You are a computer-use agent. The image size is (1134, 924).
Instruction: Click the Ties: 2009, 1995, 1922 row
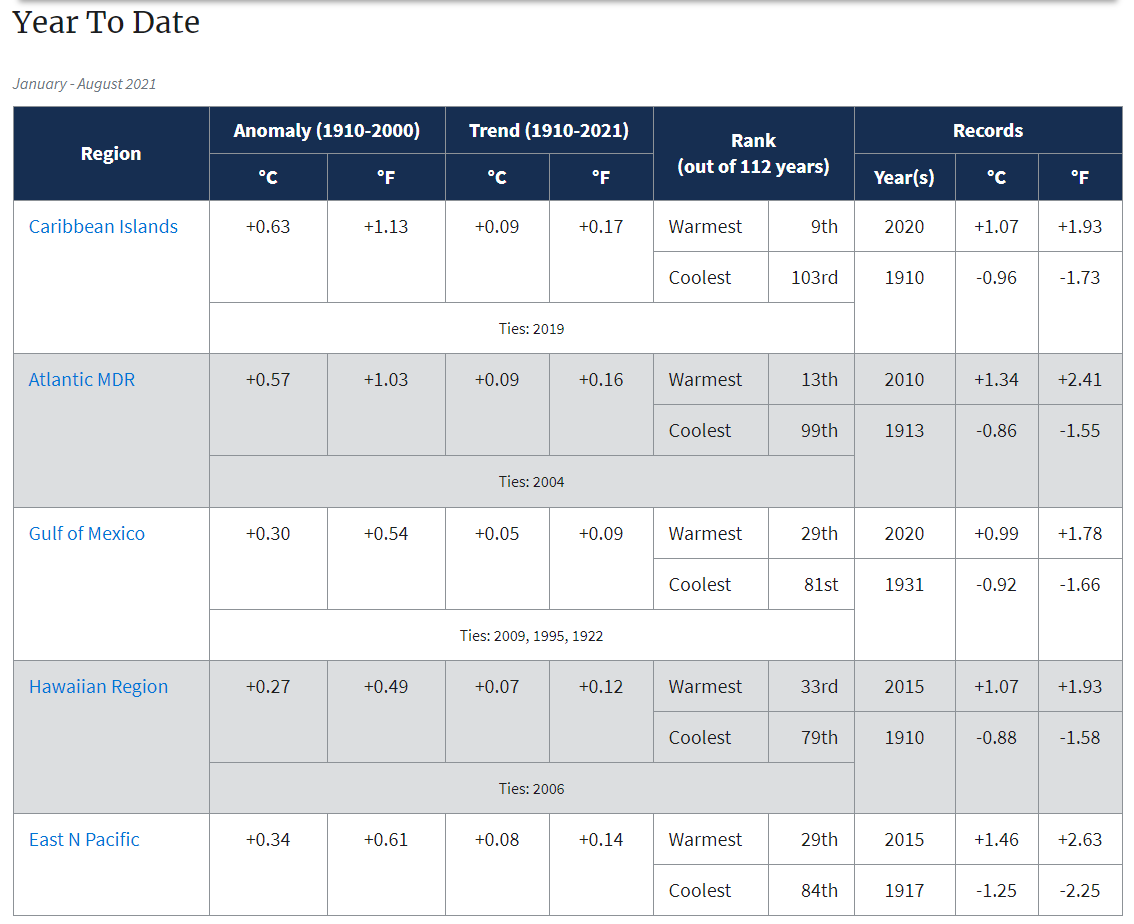531,636
